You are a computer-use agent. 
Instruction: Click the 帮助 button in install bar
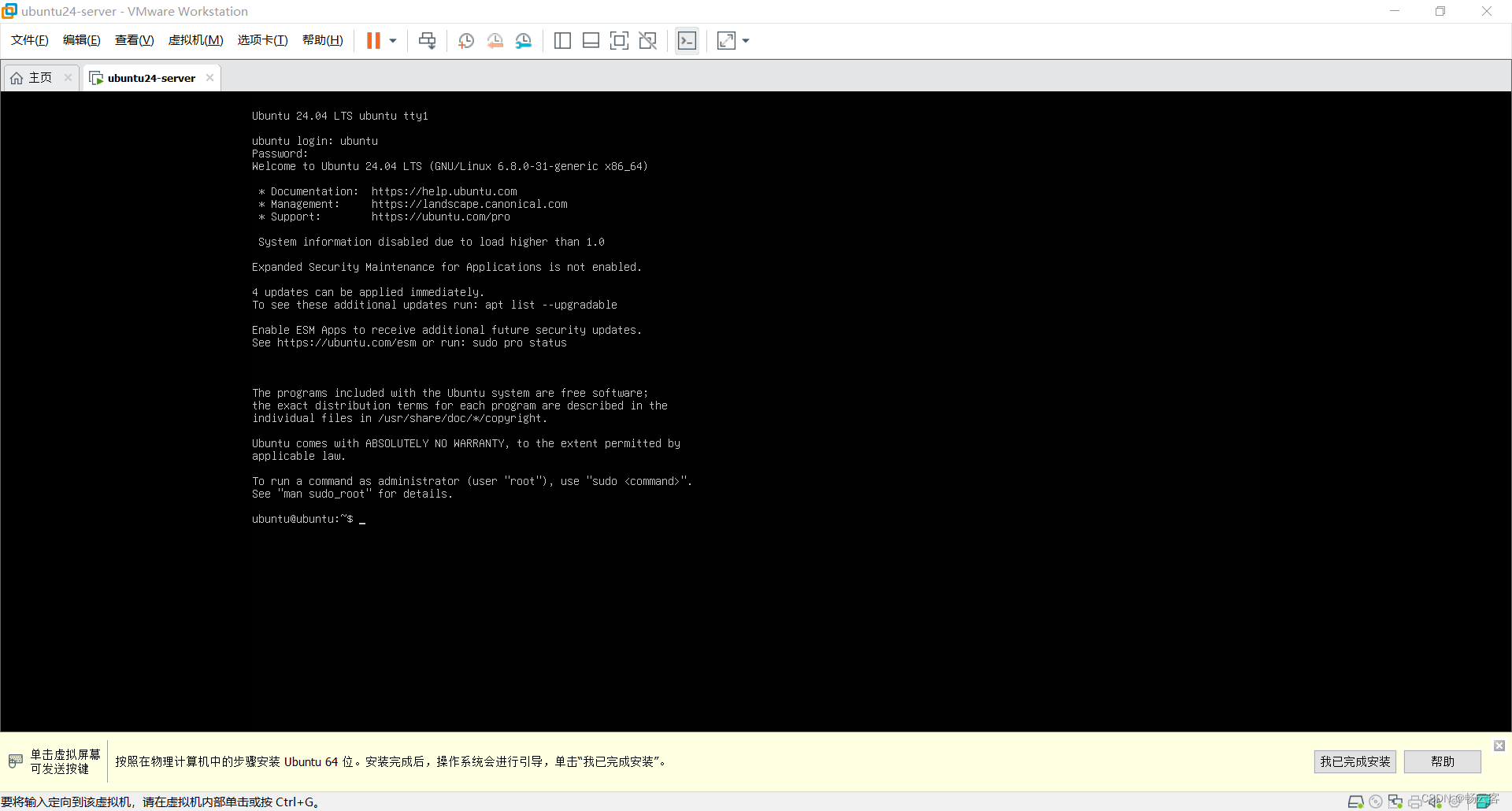1442,761
